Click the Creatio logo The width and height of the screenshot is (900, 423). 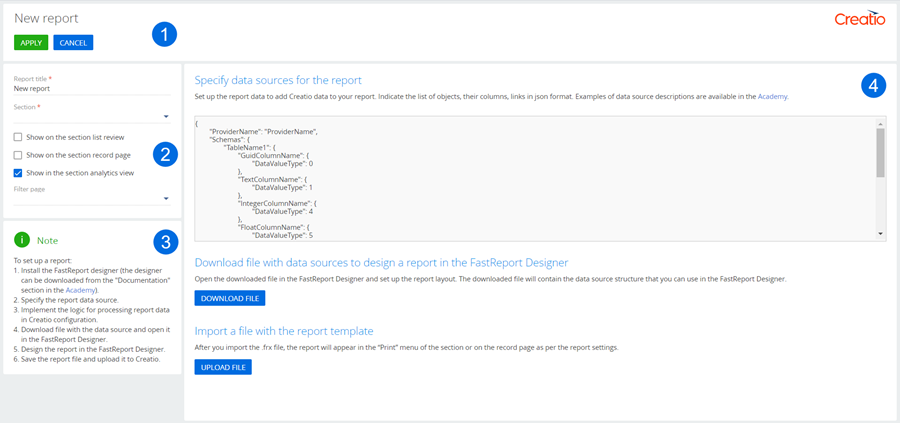click(x=859, y=19)
